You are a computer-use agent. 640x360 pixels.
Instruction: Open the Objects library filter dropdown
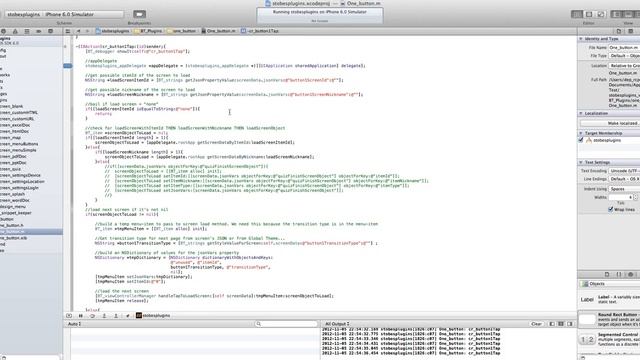coord(610,284)
